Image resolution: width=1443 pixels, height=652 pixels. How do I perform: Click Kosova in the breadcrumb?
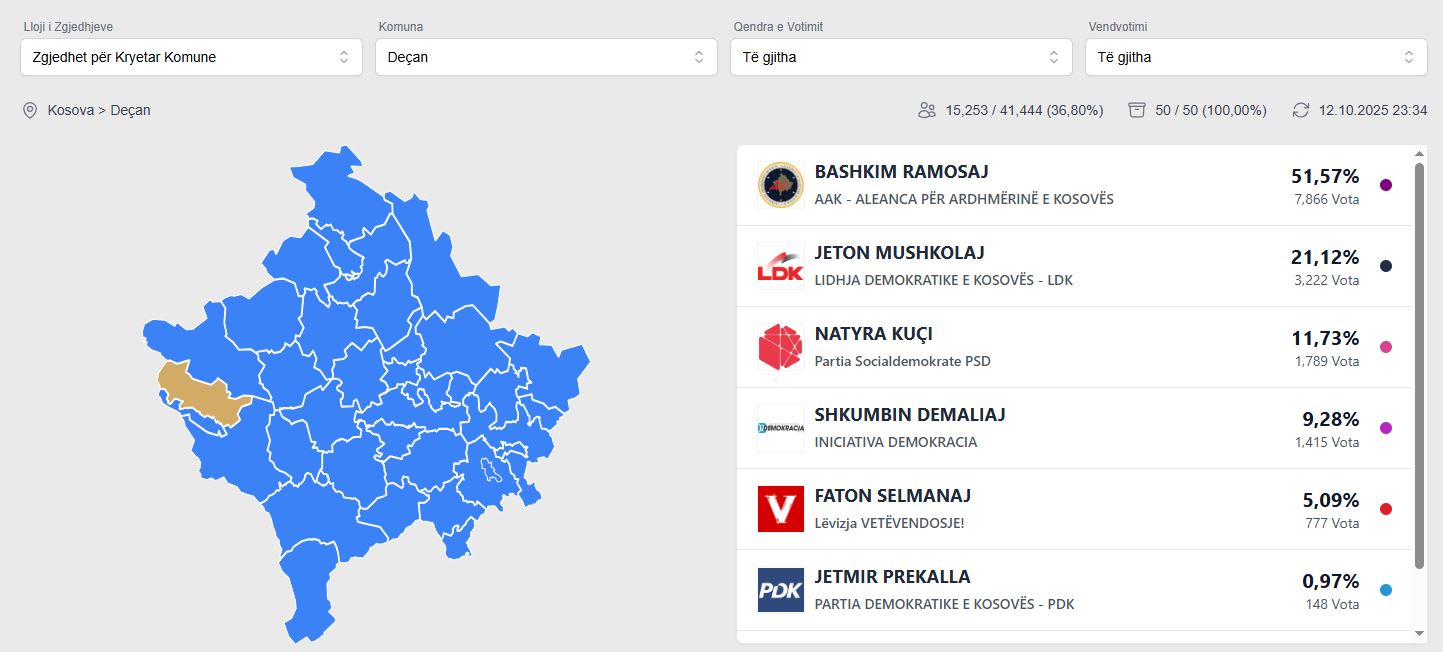tap(69, 110)
